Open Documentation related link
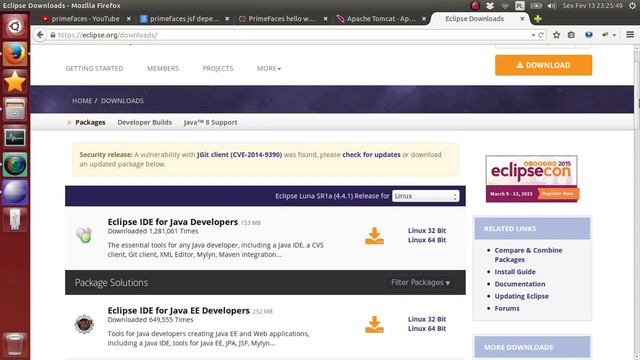 [520, 284]
